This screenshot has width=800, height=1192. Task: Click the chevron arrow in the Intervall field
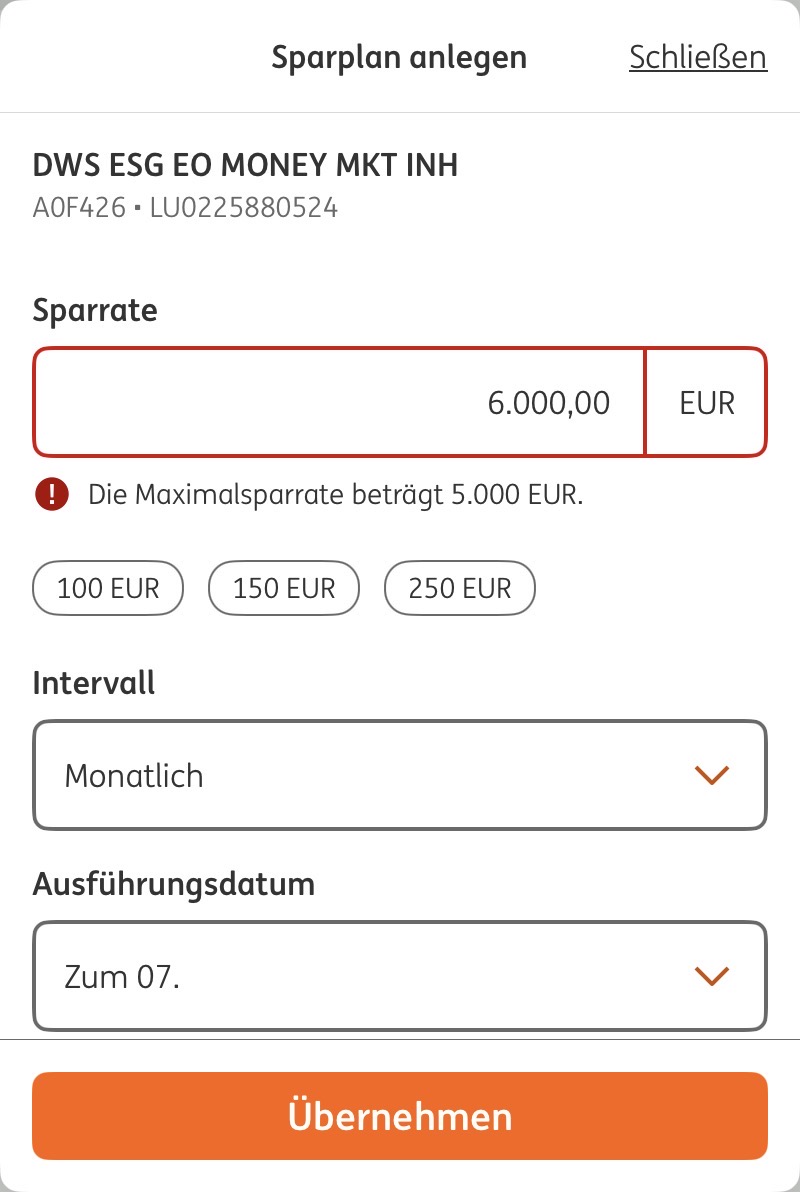click(x=711, y=775)
